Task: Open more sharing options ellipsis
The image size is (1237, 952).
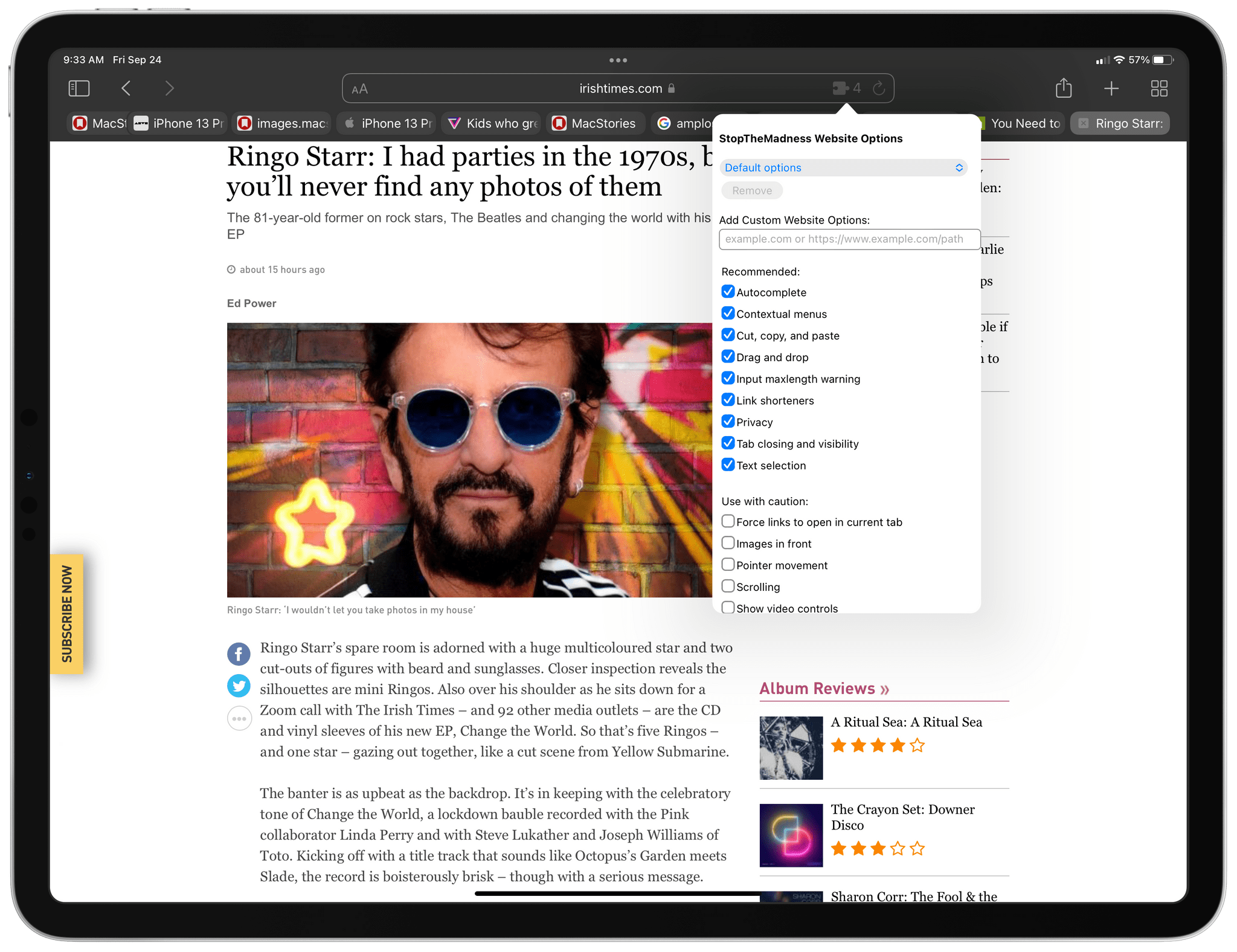Action: pyautogui.click(x=239, y=718)
